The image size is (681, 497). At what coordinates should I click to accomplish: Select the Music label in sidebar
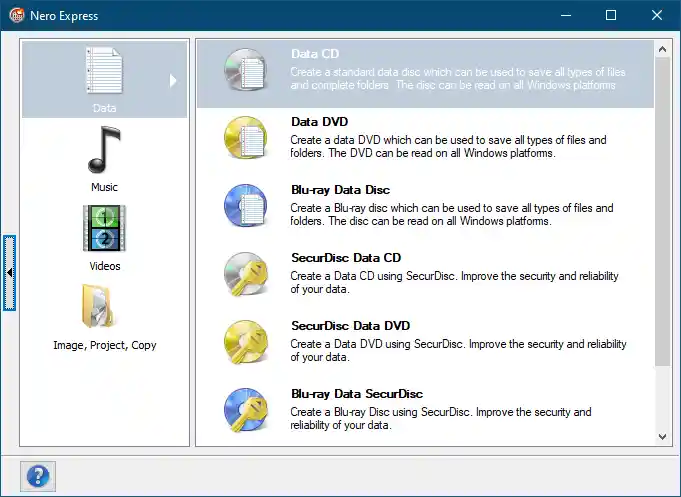click(x=104, y=187)
